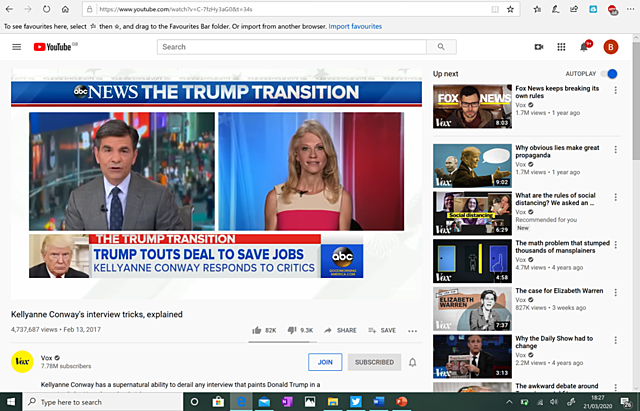This screenshot has width=640, height=411.
Task: Open more actions ellipsis under the video
Action: point(413,331)
